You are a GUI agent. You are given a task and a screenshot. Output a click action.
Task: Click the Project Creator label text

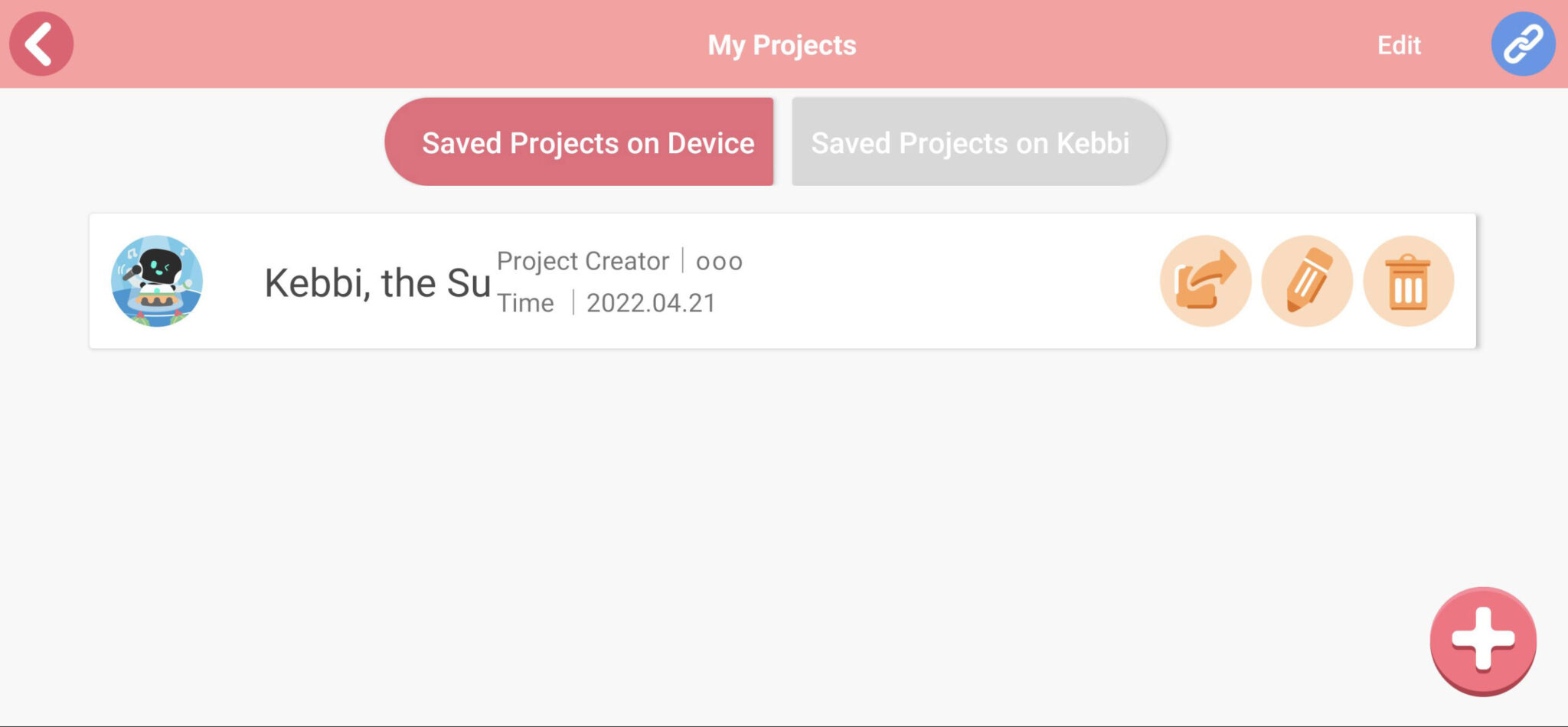pos(583,261)
